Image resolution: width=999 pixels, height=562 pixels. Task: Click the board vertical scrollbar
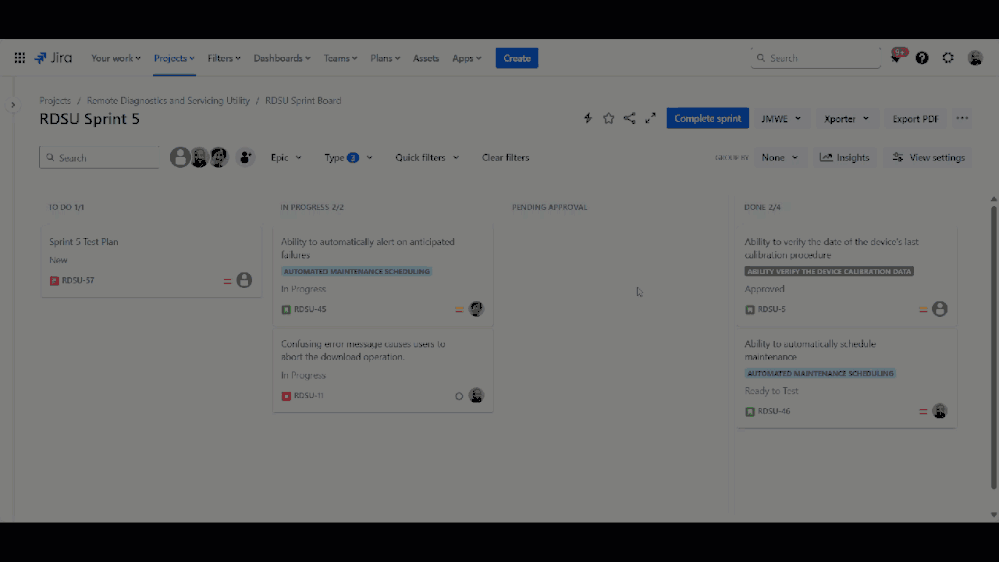click(993, 347)
